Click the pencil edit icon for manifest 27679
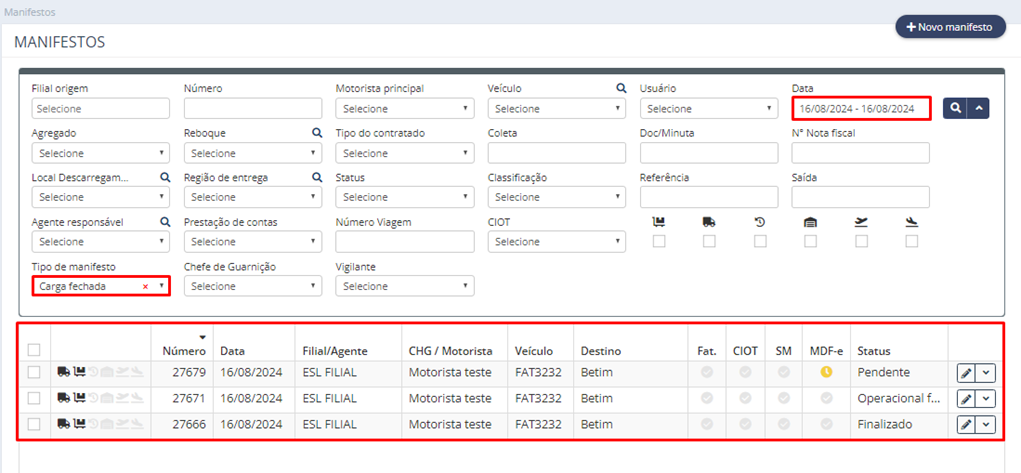The width and height of the screenshot is (1021, 473). [x=967, y=373]
